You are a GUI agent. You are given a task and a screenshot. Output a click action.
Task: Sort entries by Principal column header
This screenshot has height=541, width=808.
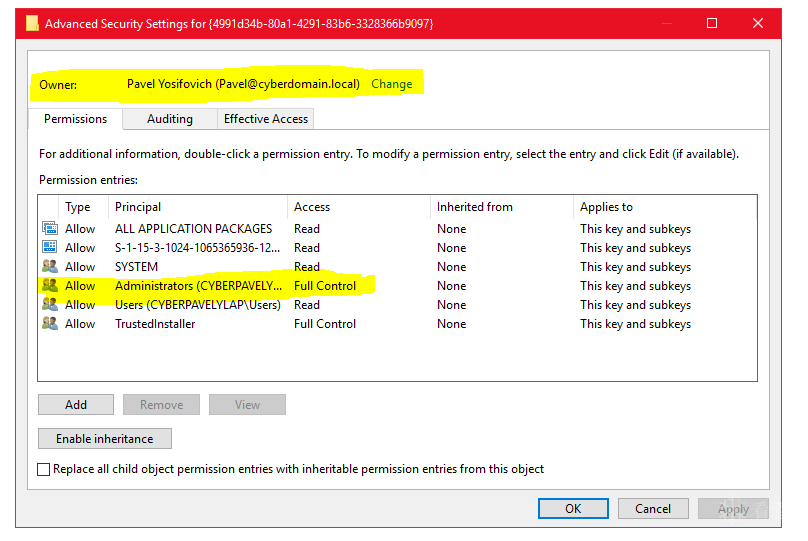pos(138,207)
